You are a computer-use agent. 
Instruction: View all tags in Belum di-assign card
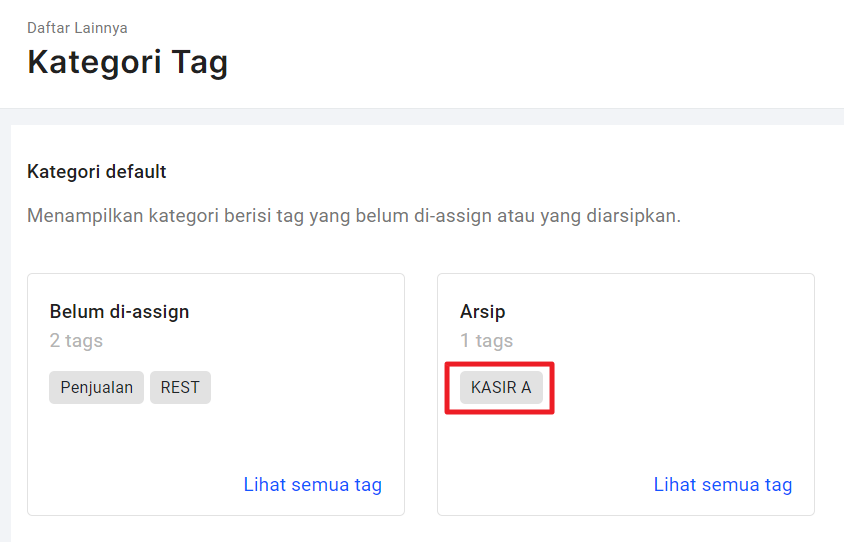[x=313, y=484]
